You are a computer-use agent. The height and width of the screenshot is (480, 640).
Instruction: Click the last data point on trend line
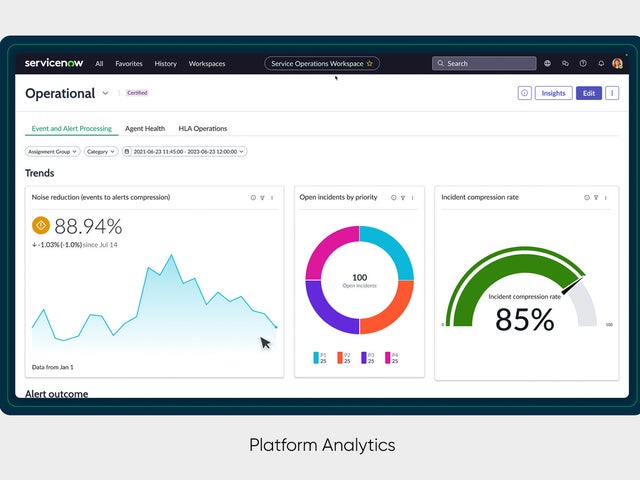click(276, 327)
